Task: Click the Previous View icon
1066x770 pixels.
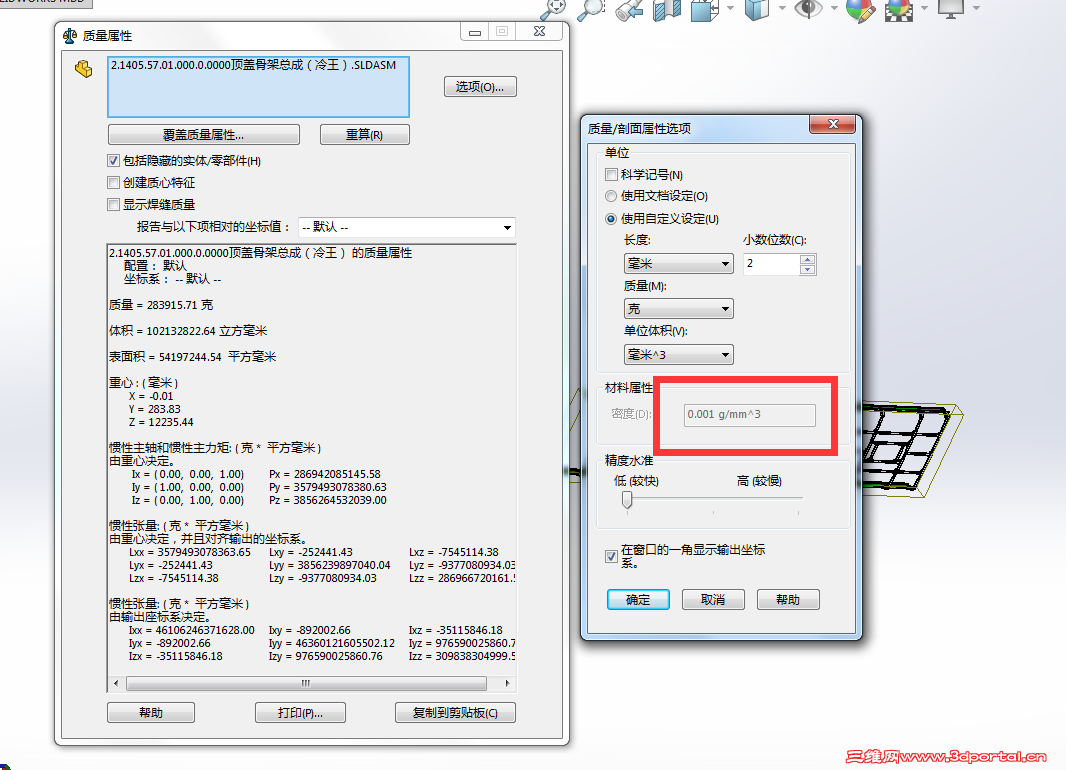Action: click(630, 10)
